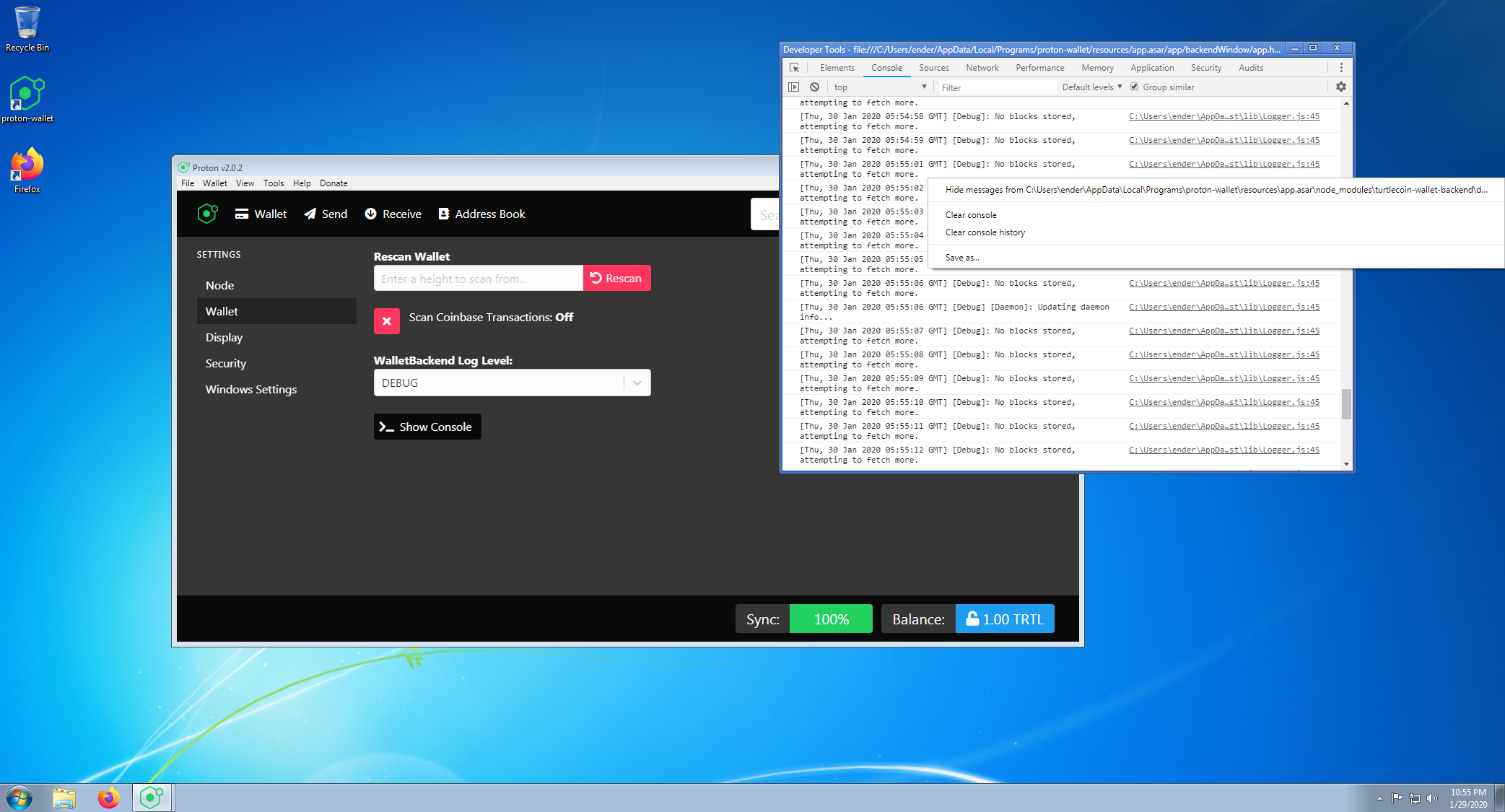This screenshot has height=812, width=1505.
Task: Open the File menu in Proton
Action: [x=188, y=183]
